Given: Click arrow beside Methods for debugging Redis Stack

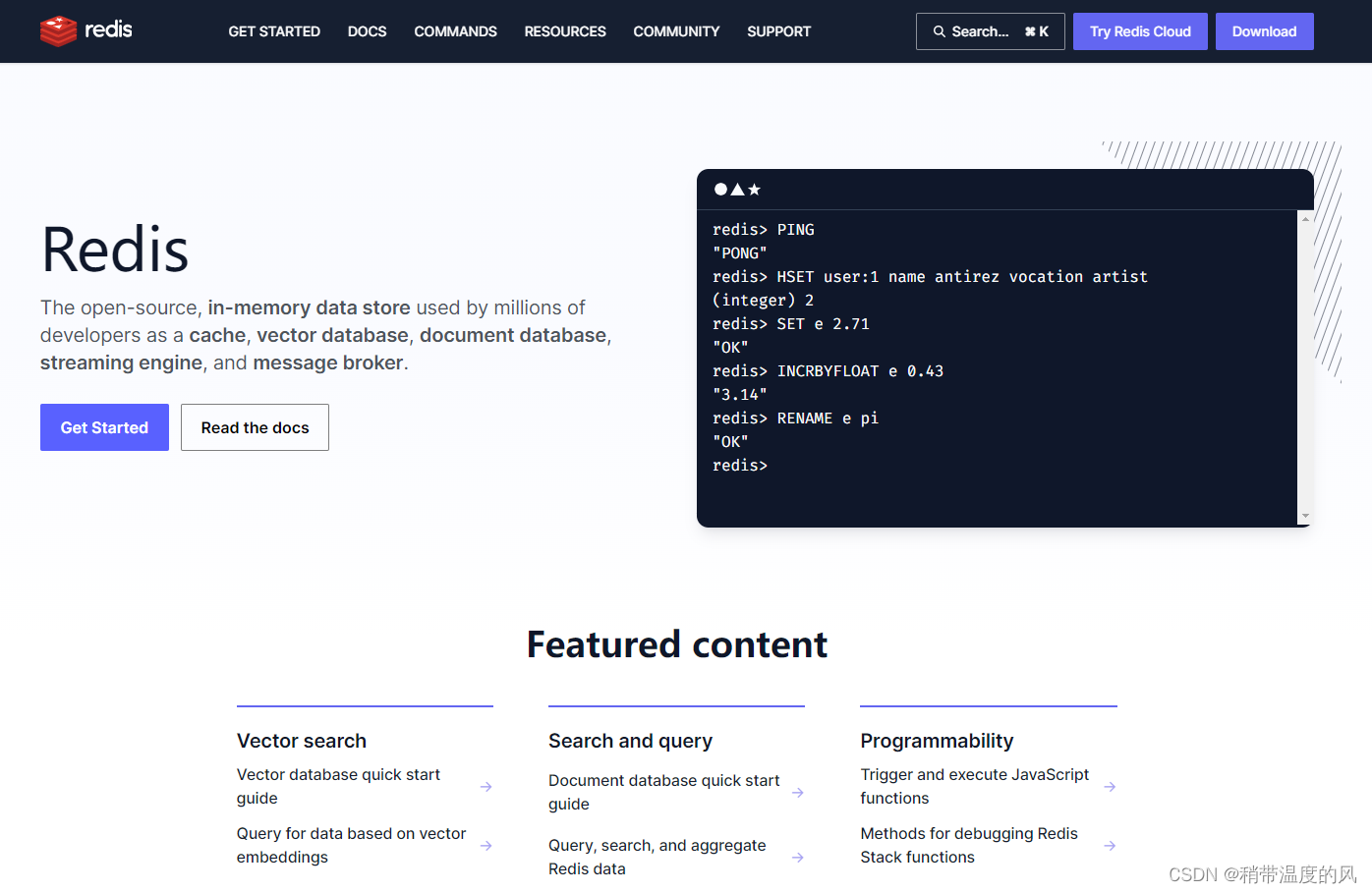Looking at the screenshot, I should pyautogui.click(x=1110, y=846).
